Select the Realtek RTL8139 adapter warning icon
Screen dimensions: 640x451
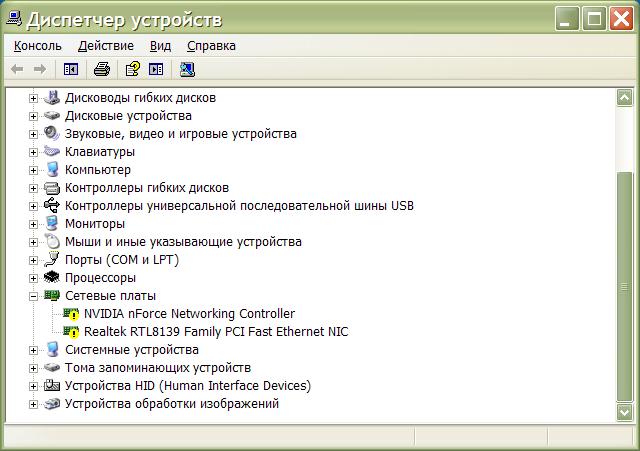pyautogui.click(x=71, y=332)
